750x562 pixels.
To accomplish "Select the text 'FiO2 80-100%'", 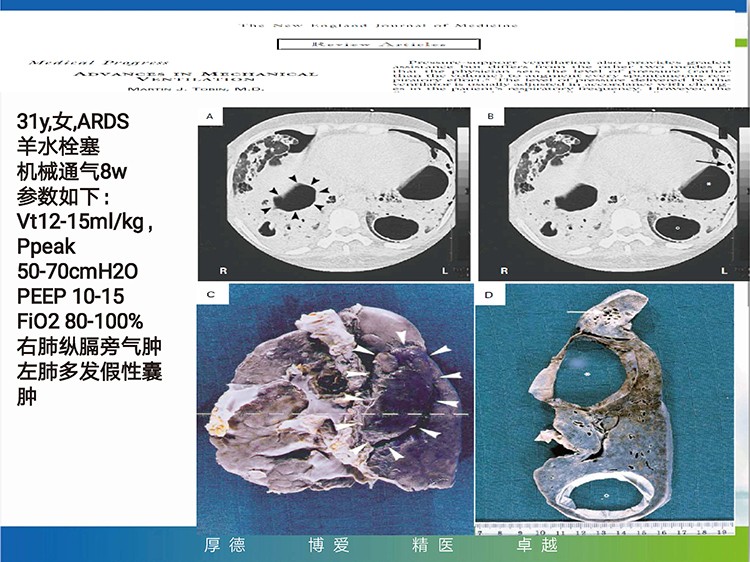I will tap(80, 321).
